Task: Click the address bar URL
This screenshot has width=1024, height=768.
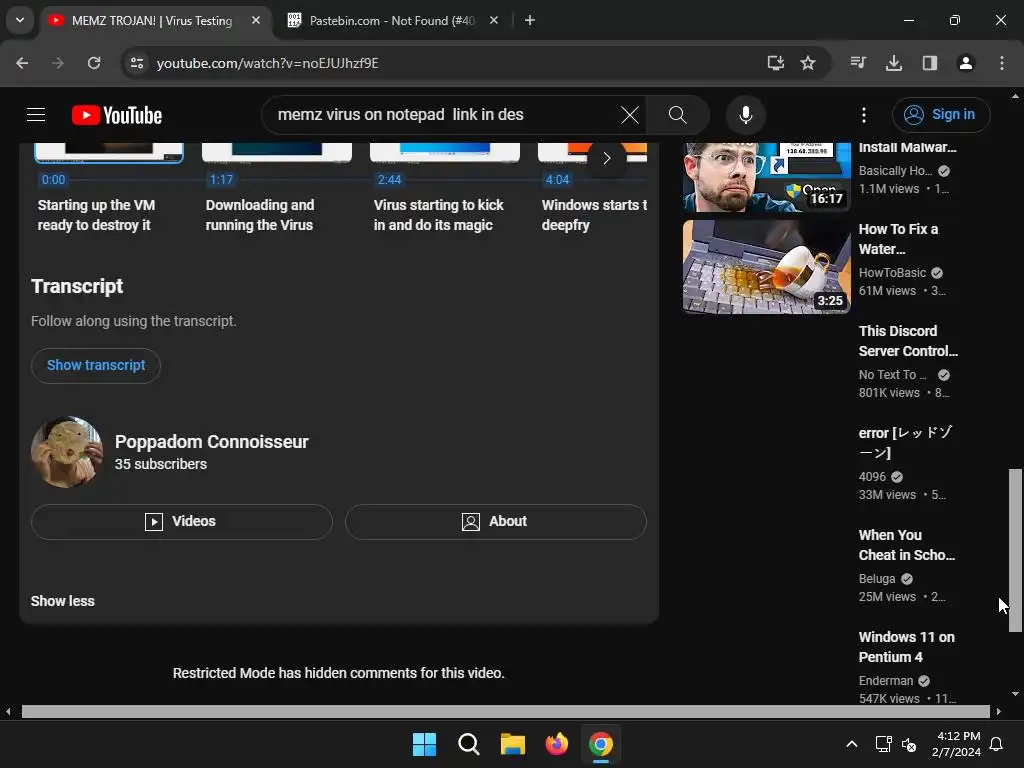Action: point(268,63)
